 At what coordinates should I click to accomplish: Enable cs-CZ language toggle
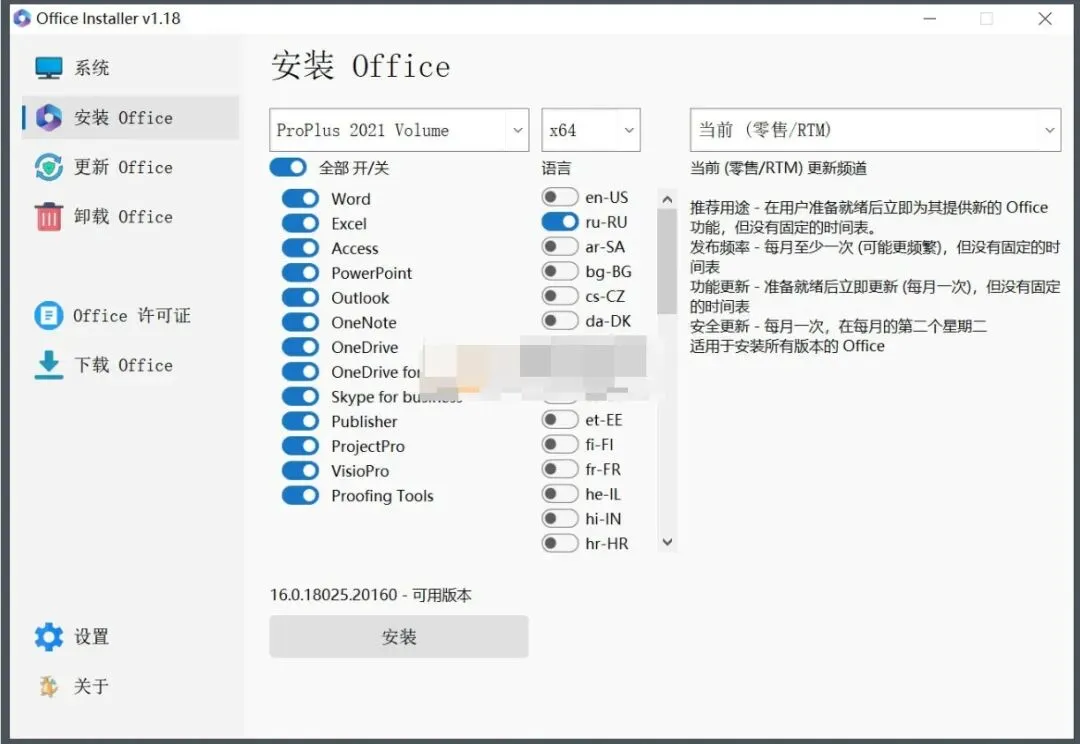coord(560,296)
